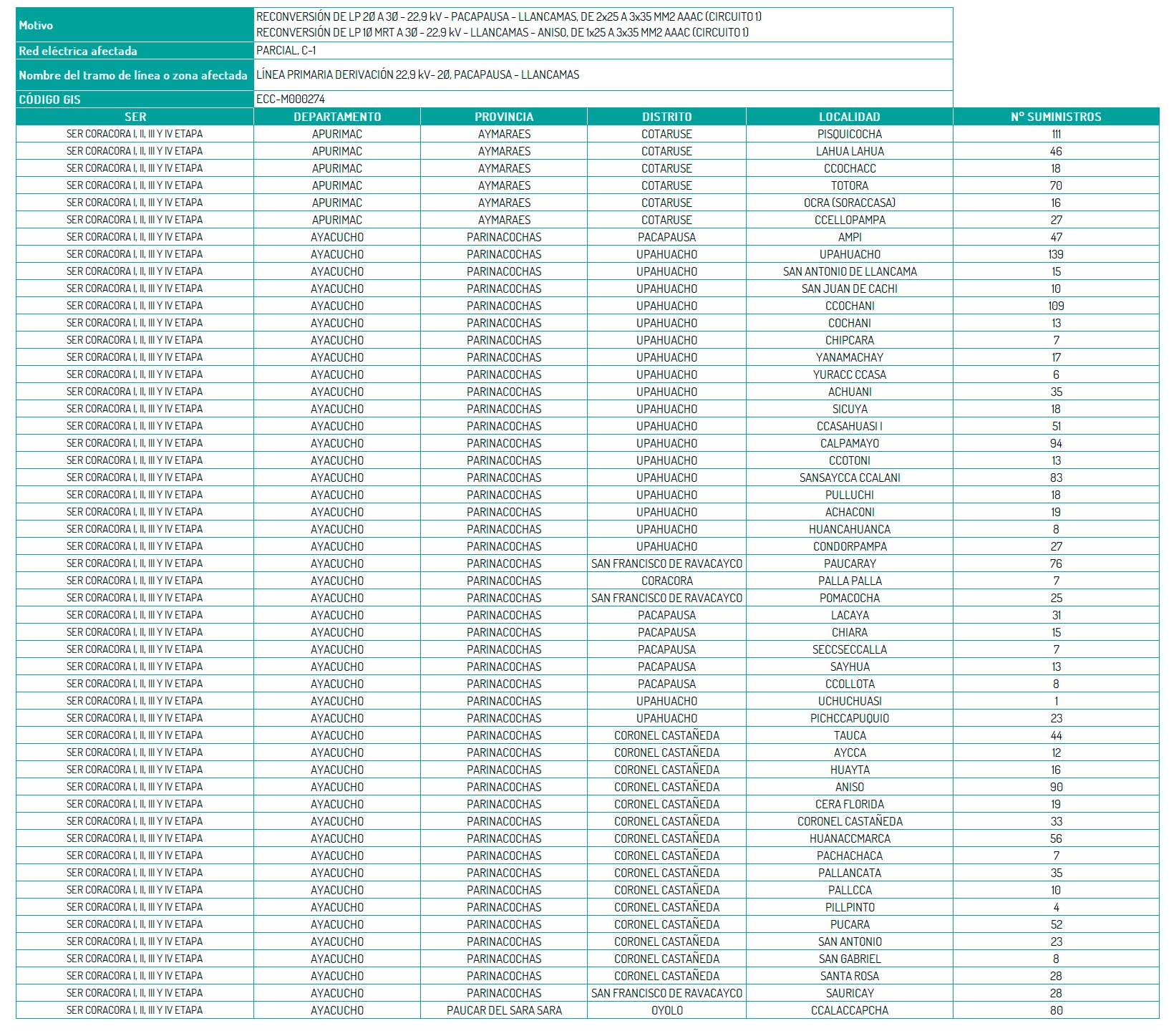The image size is (1174, 1036).
Task: Click the YURACC CCASA cell
Action: point(850,374)
